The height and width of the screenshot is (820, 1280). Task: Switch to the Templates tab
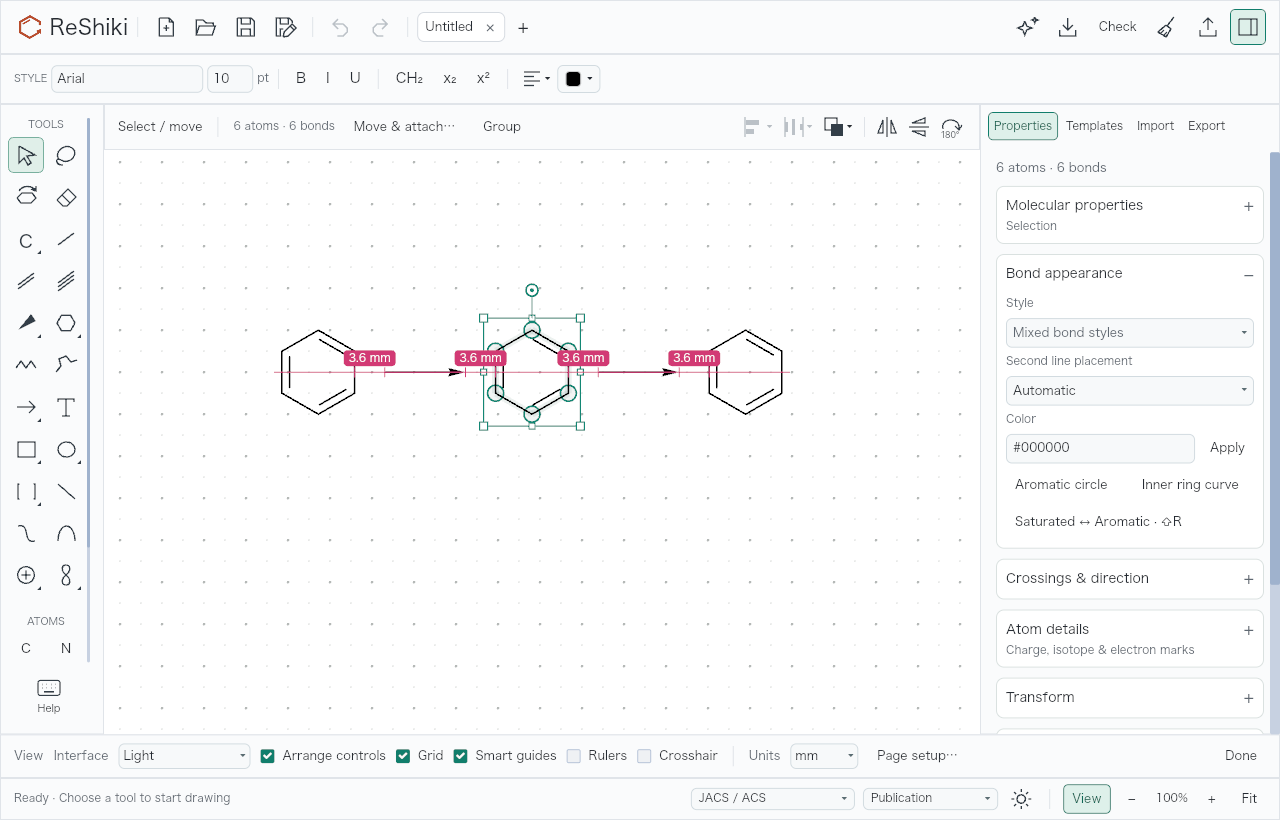1094,126
